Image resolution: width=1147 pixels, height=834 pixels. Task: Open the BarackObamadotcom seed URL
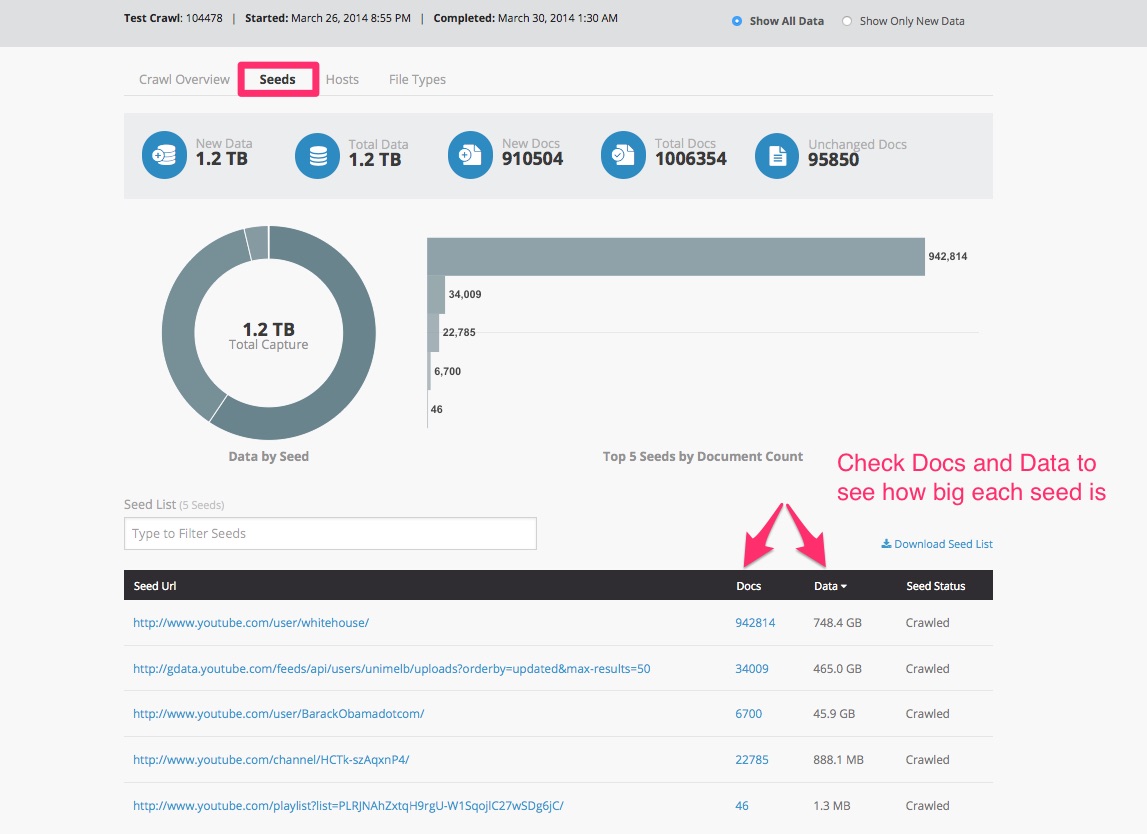coord(279,714)
